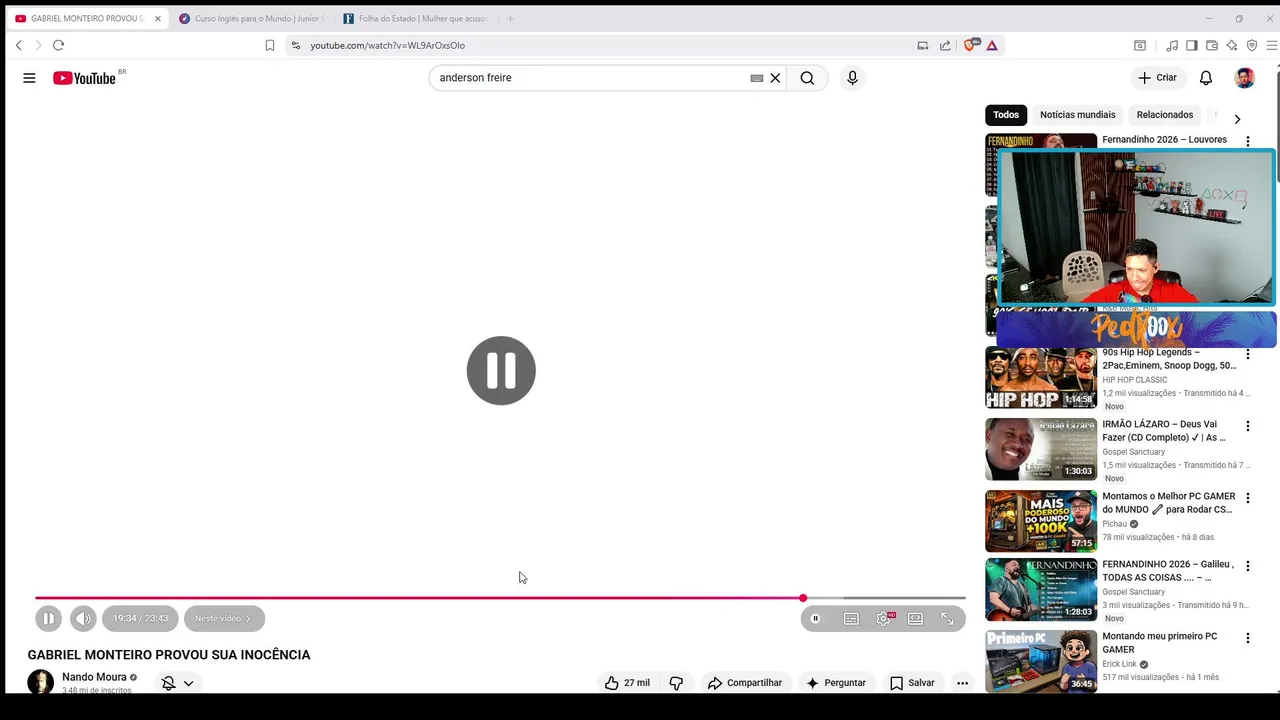Open the Brave VPN shield icon
Image resolution: width=1280 pixels, height=720 pixels.
coord(1252,45)
